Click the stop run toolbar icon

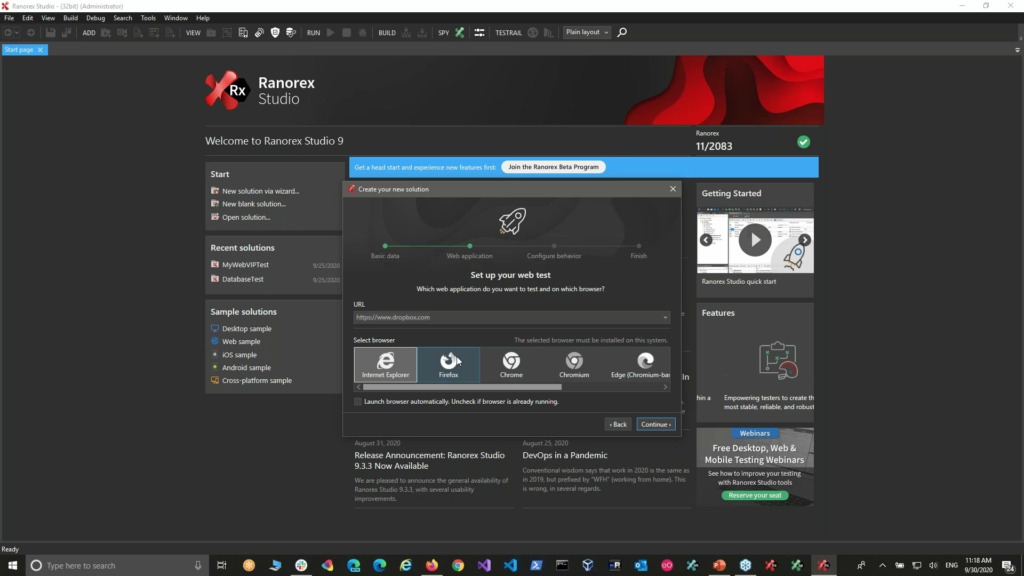tap(347, 33)
